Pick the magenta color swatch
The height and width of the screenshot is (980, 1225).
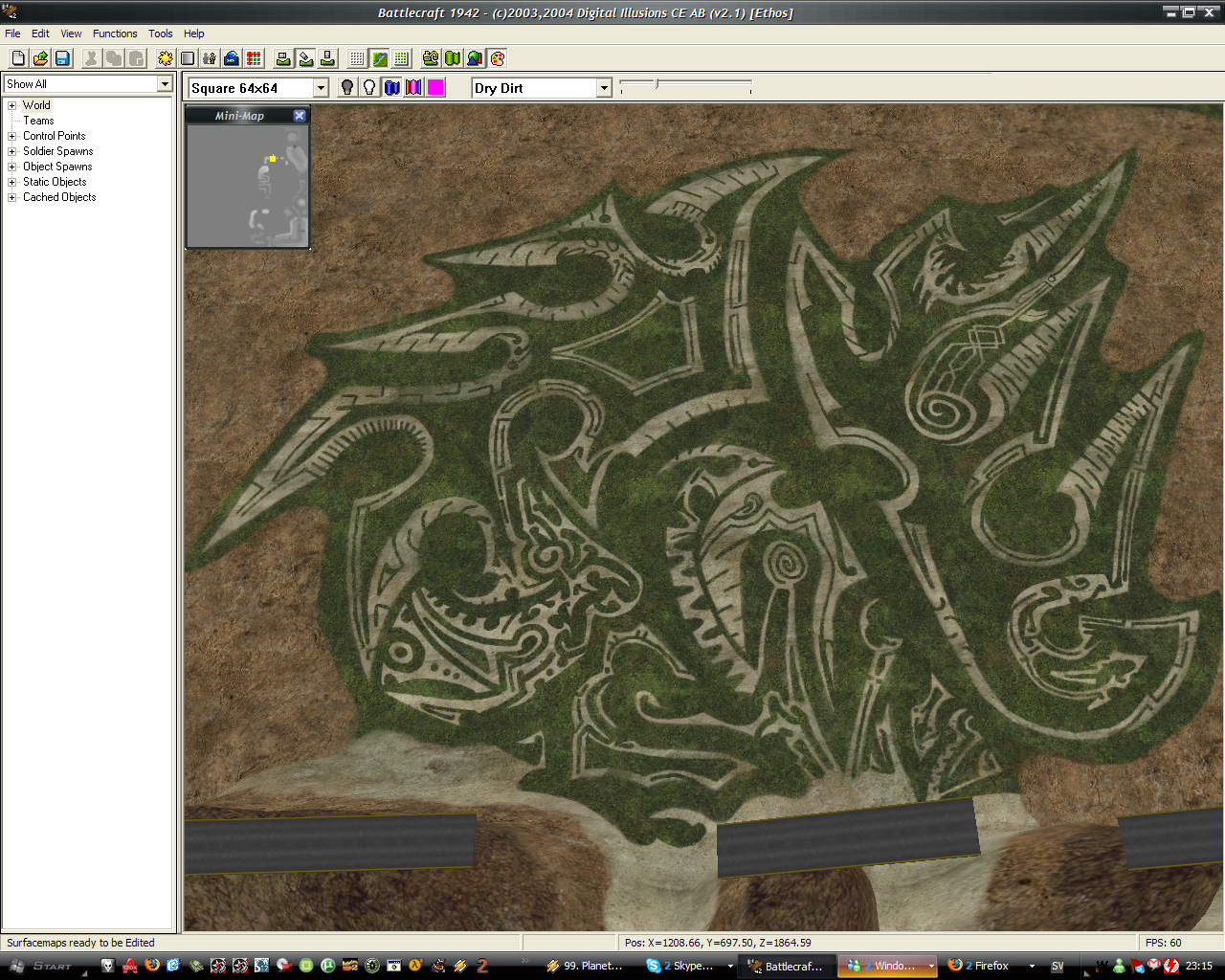coord(435,87)
